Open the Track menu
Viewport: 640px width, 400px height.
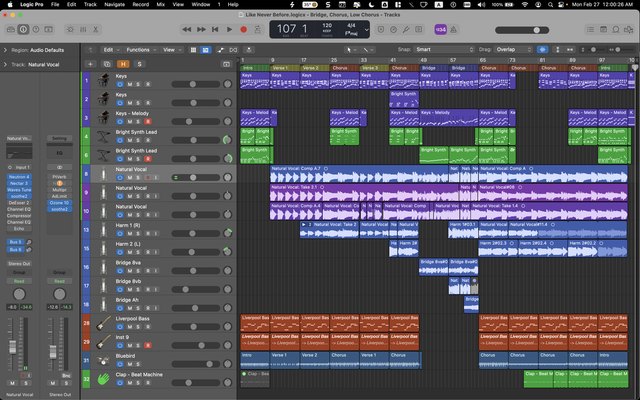pyautogui.click(x=90, y=4)
